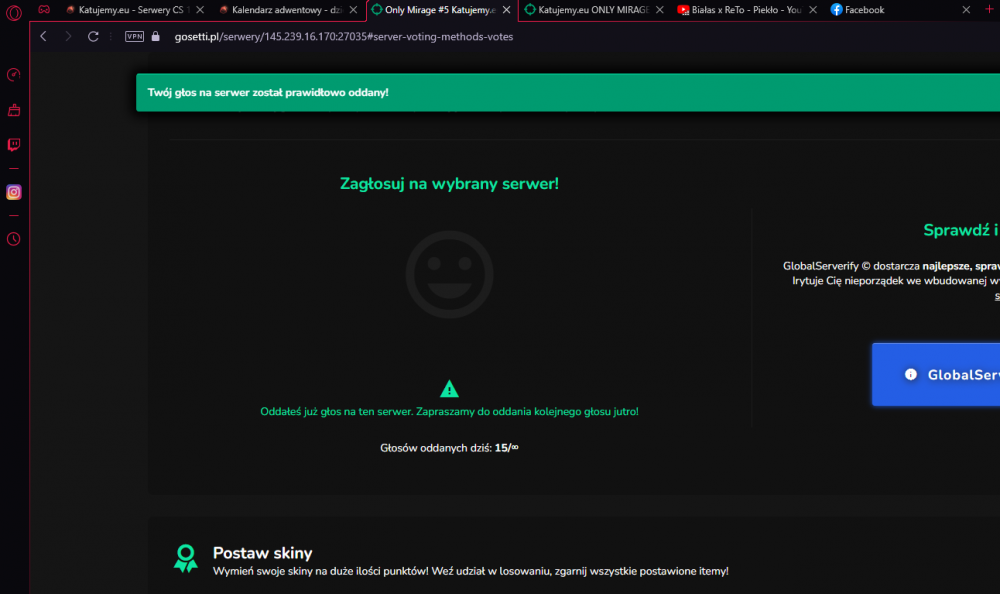Open the shopping bag icon in sidebar
Screen dimensions: 1000x594
click(x=13, y=110)
